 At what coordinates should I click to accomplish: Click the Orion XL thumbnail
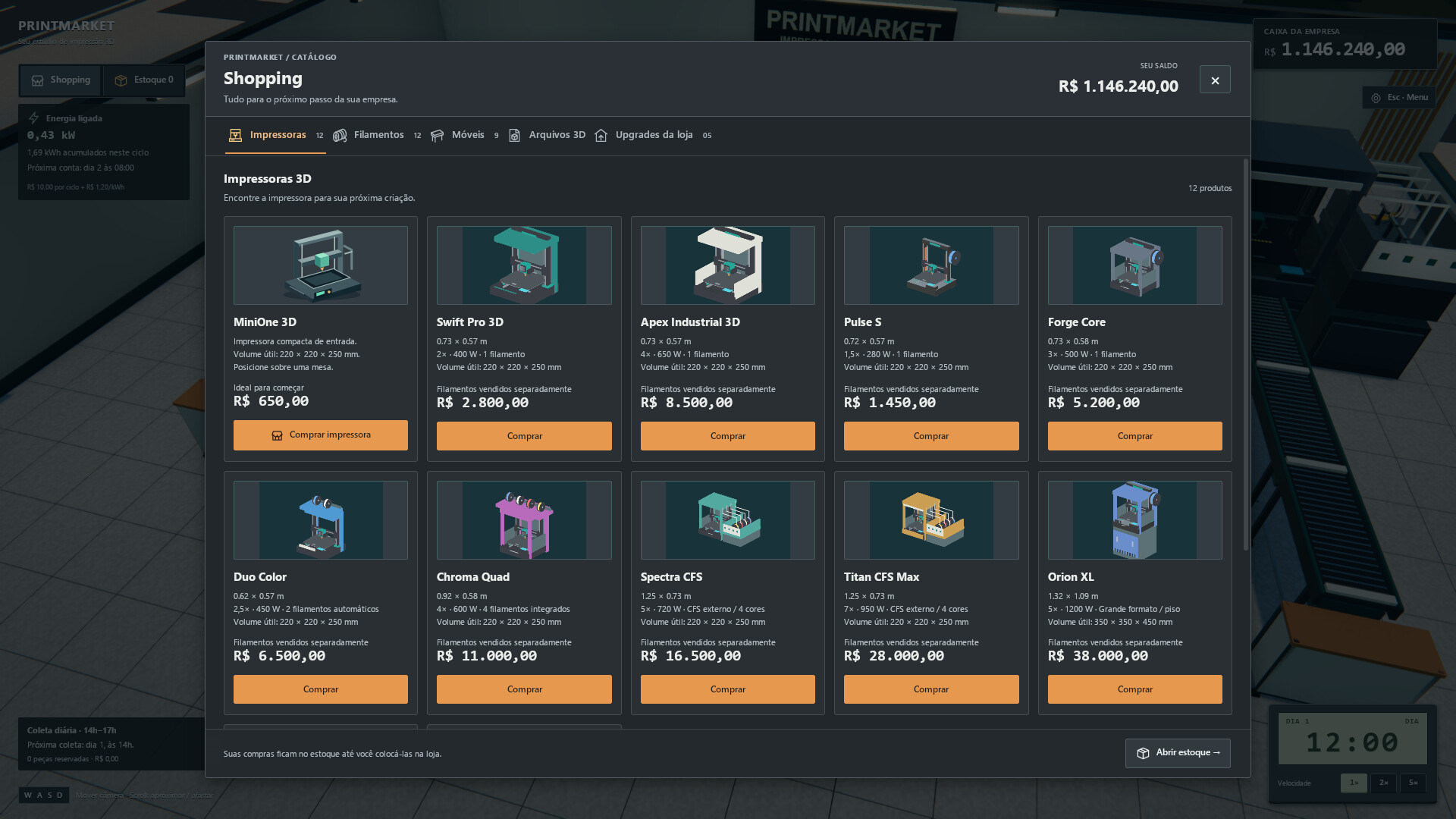[x=1135, y=520]
